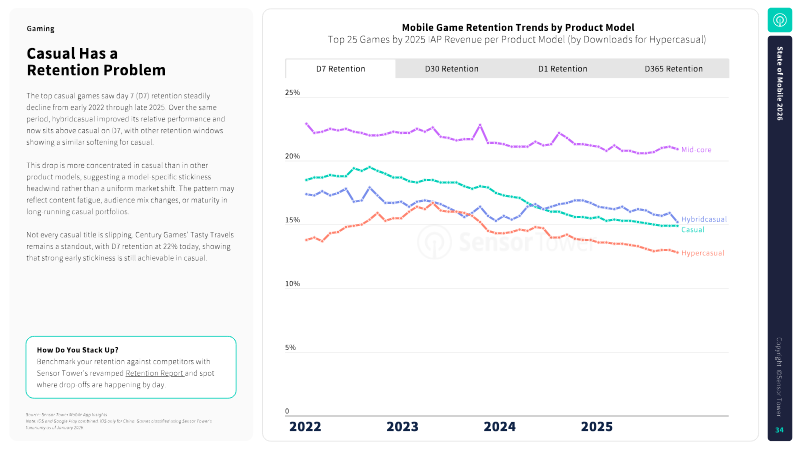Click the Gaming section label
Screen dimensions: 800x450
tap(41, 29)
